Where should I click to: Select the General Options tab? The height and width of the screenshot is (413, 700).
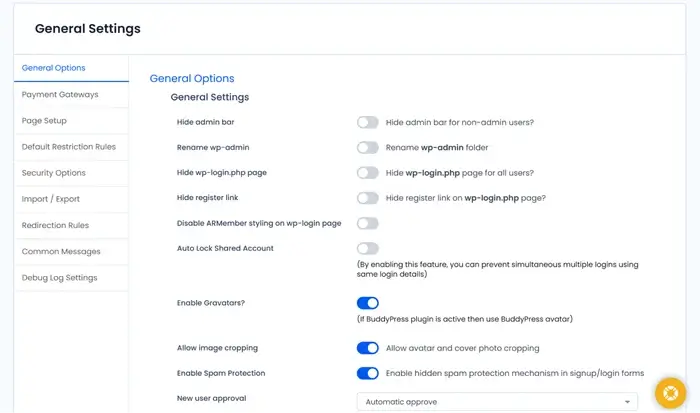pos(54,68)
